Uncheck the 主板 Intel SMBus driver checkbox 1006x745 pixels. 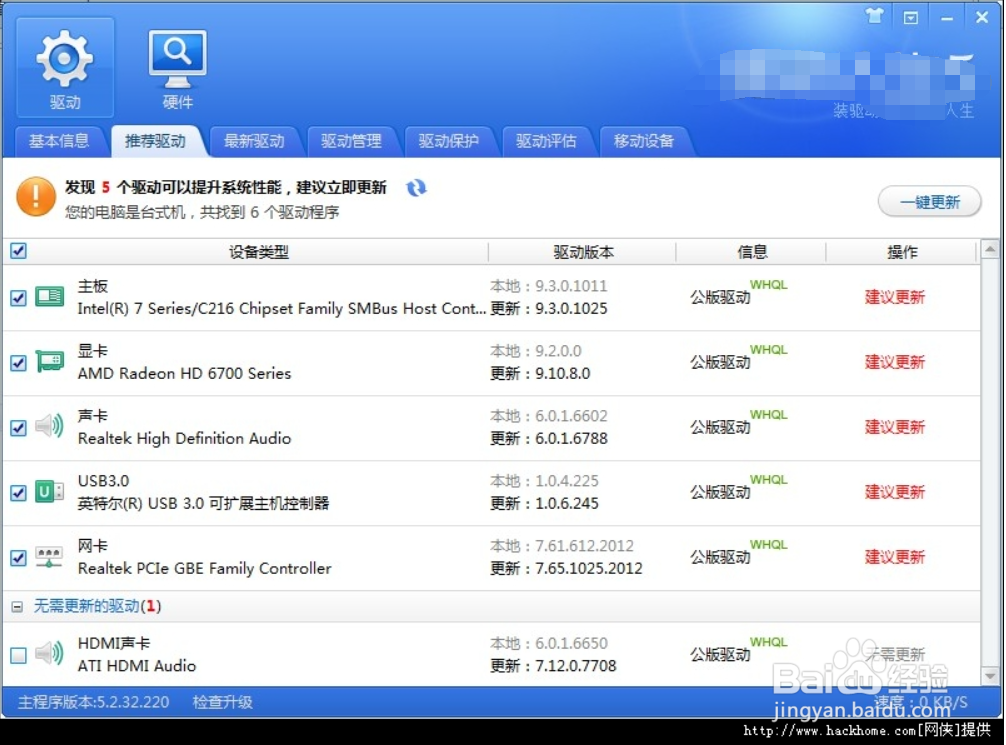pyautogui.click(x=19, y=298)
